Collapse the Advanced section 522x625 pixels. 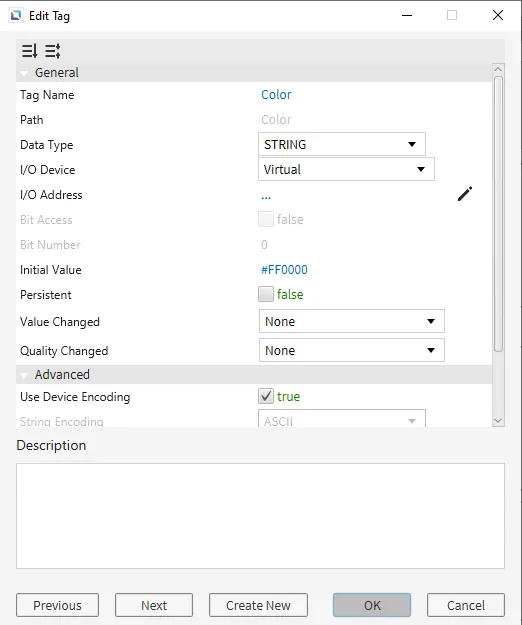pyautogui.click(x=24, y=375)
